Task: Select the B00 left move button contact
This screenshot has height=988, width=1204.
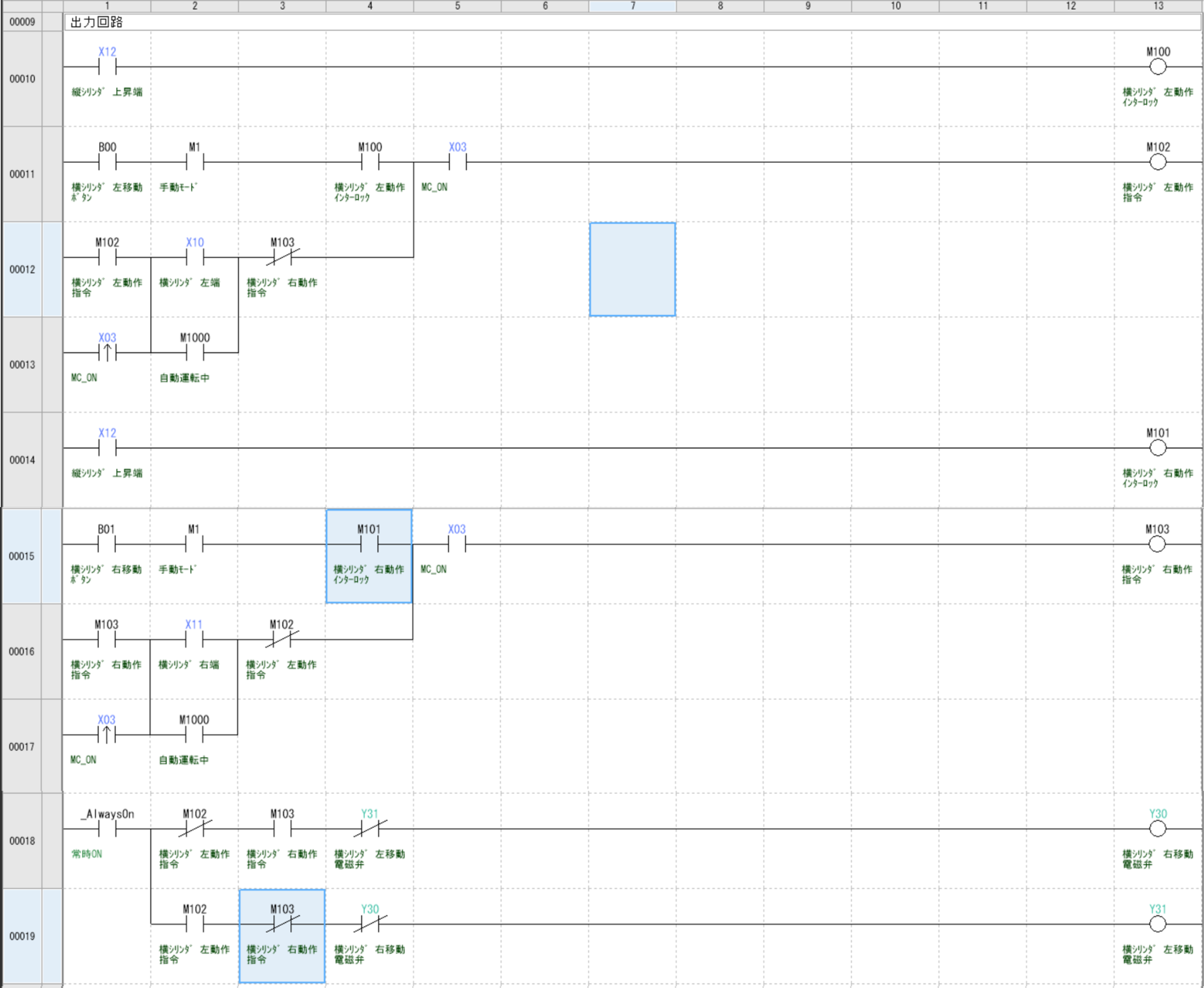Action: tap(107, 162)
